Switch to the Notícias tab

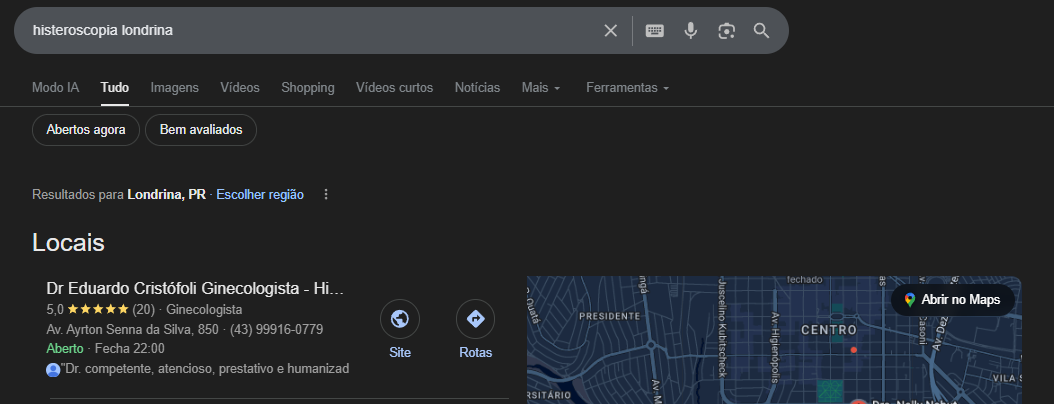point(477,87)
